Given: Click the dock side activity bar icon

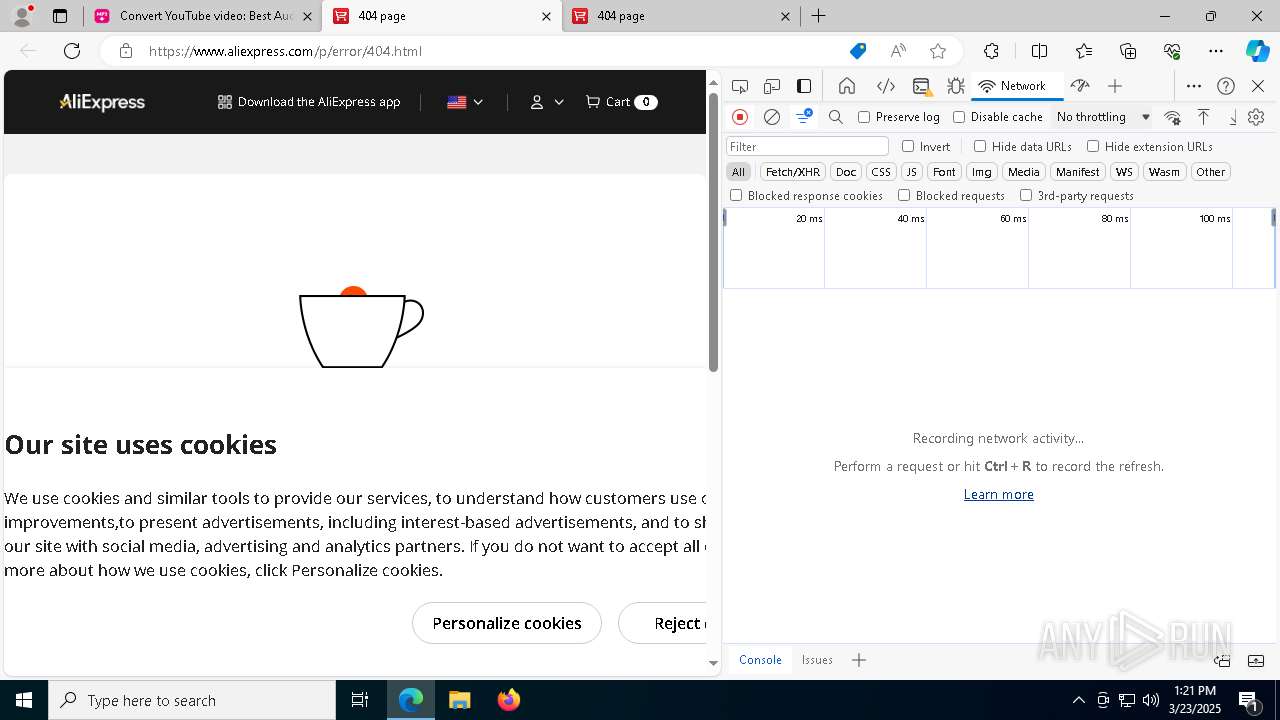Looking at the screenshot, I should pyautogui.click(x=804, y=86).
